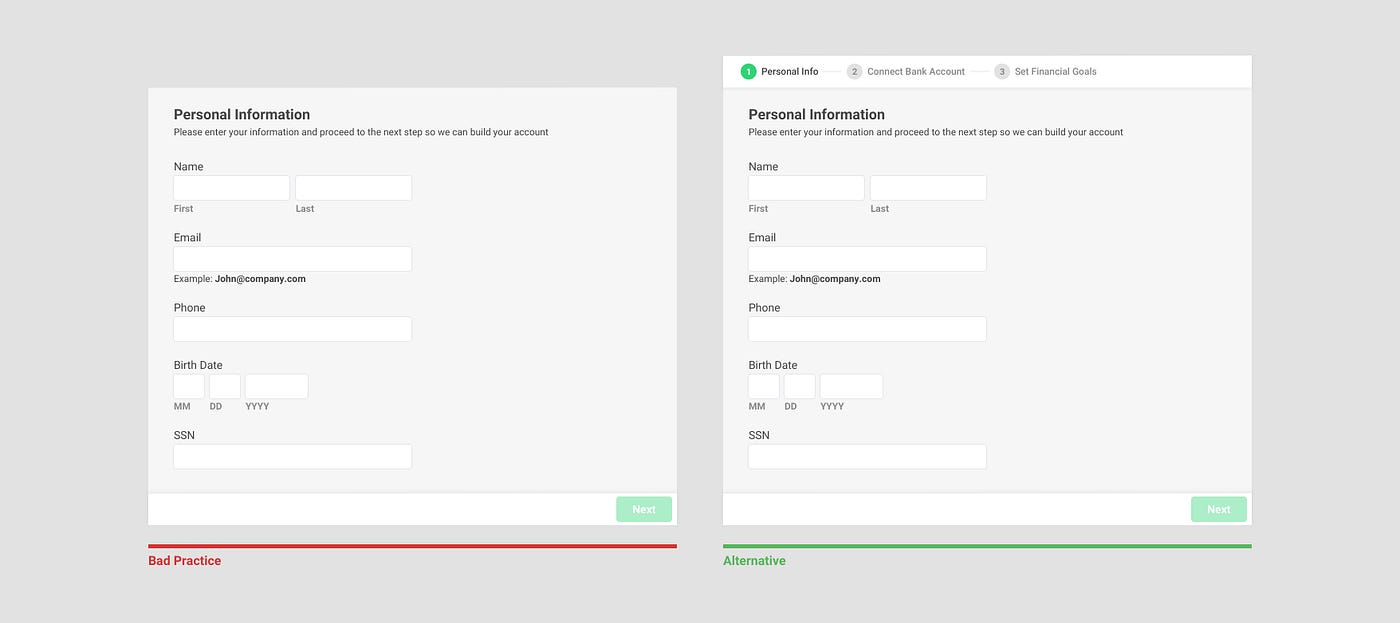Click Phone field in Bad Practice form
This screenshot has width=1400, height=623.
293,329
